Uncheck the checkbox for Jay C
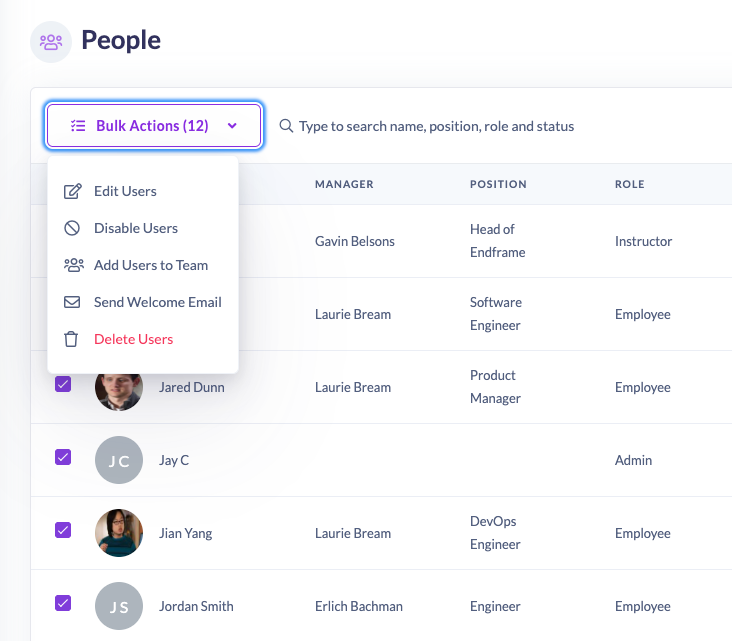Screen dimensions: 732x641 pyautogui.click(x=63, y=457)
